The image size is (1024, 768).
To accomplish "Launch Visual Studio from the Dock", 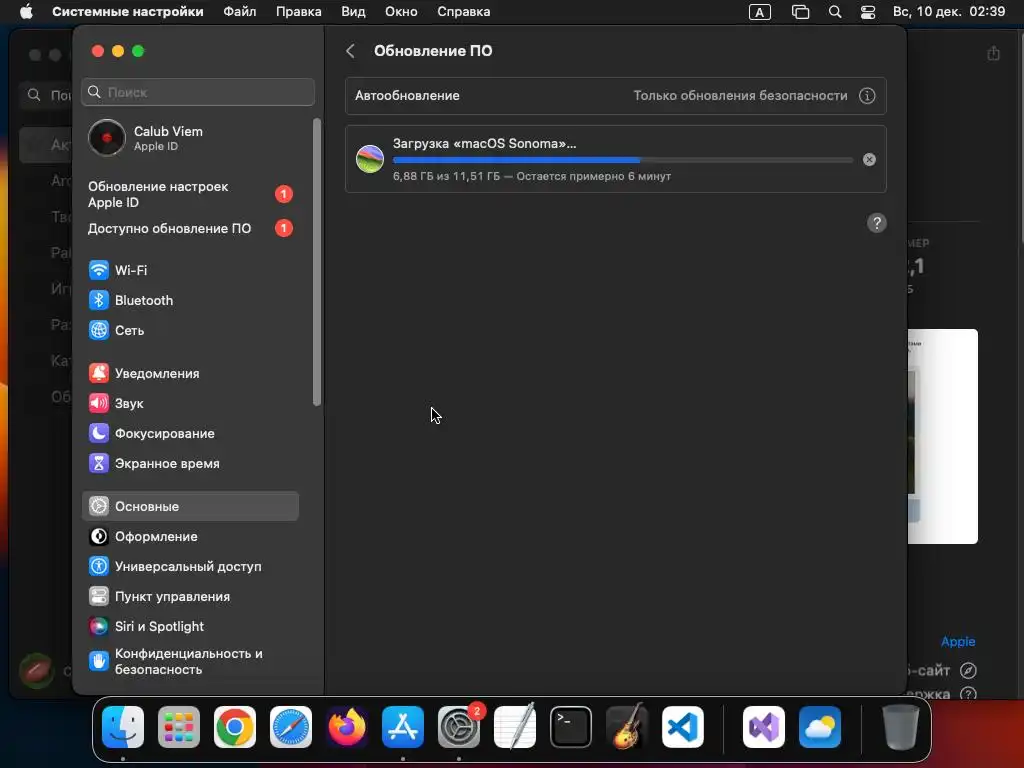I will 763,727.
